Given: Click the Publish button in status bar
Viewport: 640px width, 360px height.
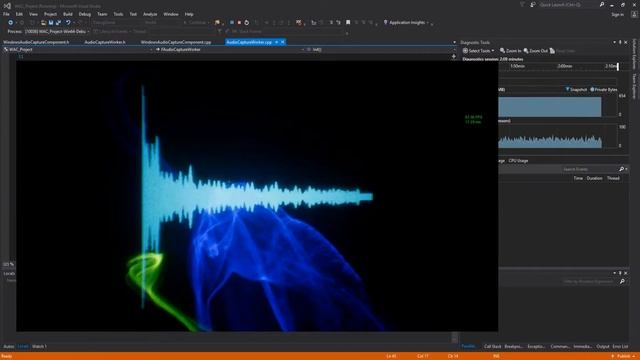Looking at the screenshot, I should click(623, 356).
